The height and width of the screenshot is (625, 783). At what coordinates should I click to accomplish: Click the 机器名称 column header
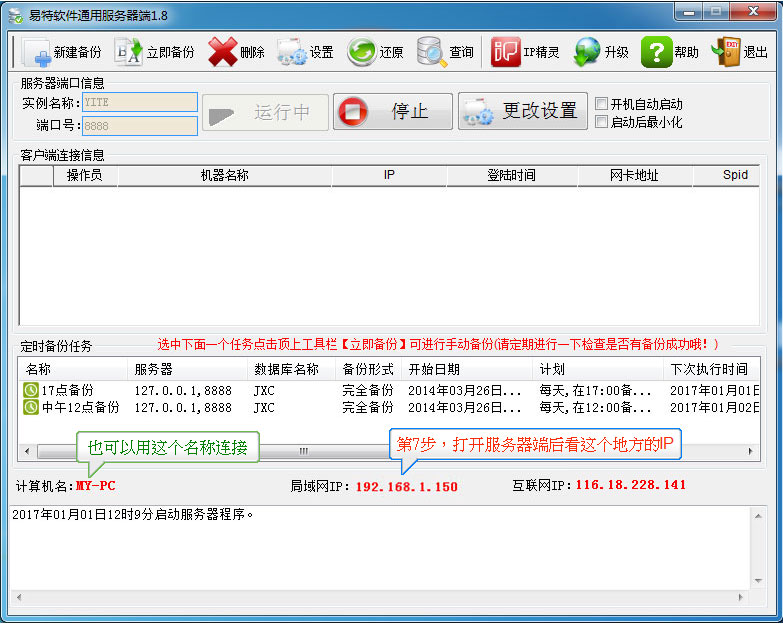click(224, 175)
